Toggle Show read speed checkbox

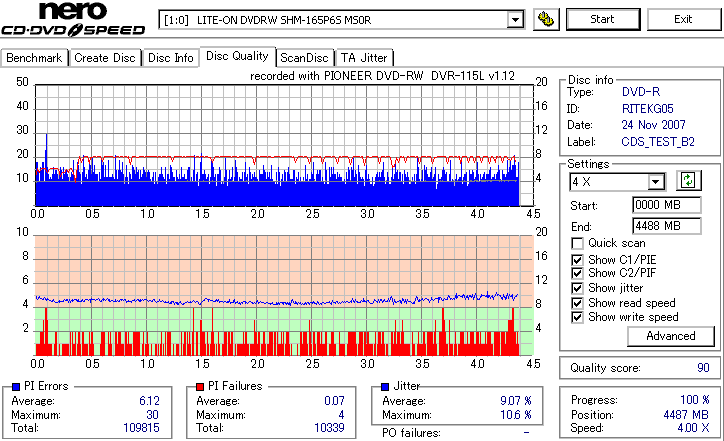[x=577, y=303]
